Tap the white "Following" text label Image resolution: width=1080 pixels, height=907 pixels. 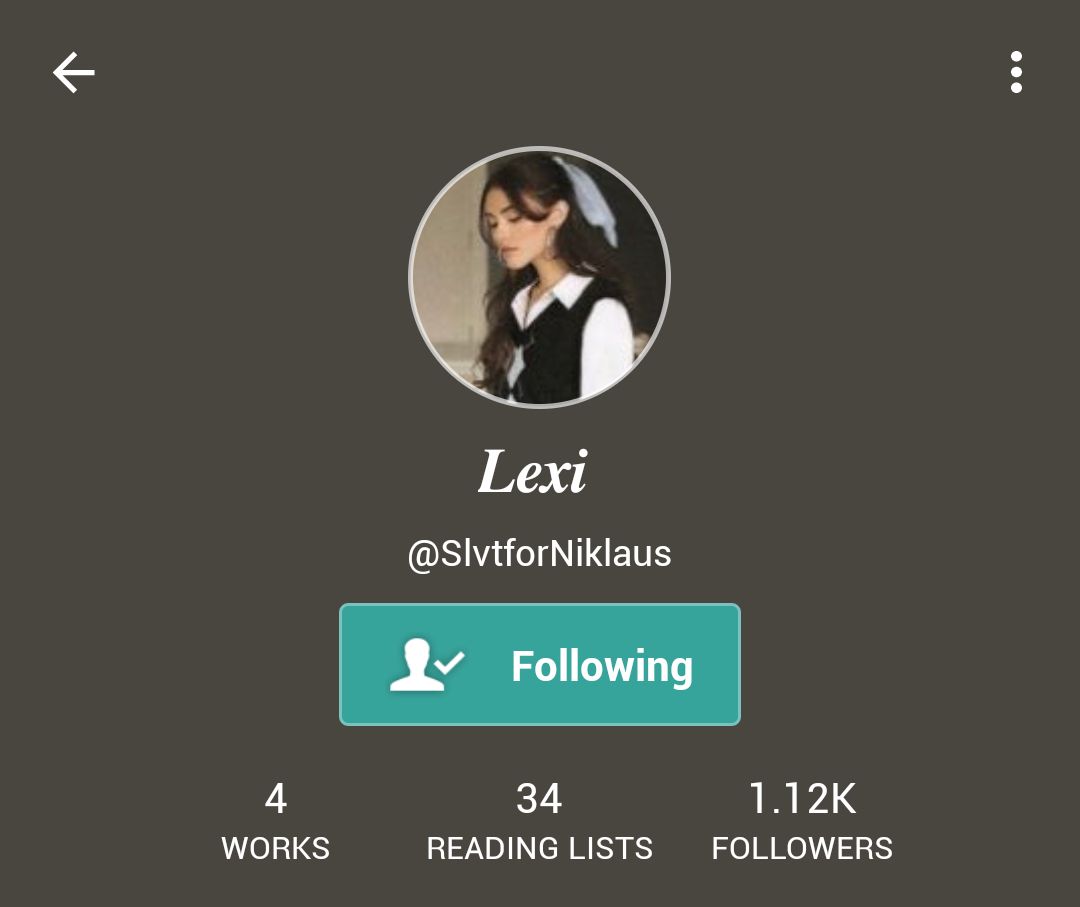602,667
